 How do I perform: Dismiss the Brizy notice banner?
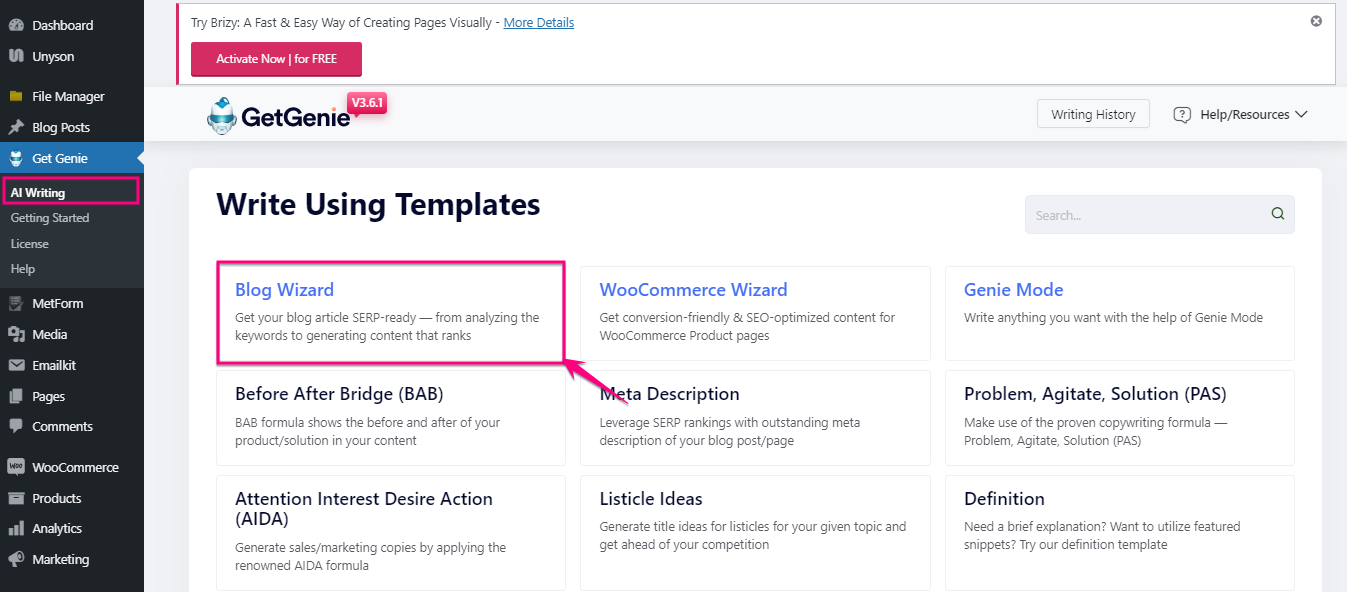coord(1316,21)
